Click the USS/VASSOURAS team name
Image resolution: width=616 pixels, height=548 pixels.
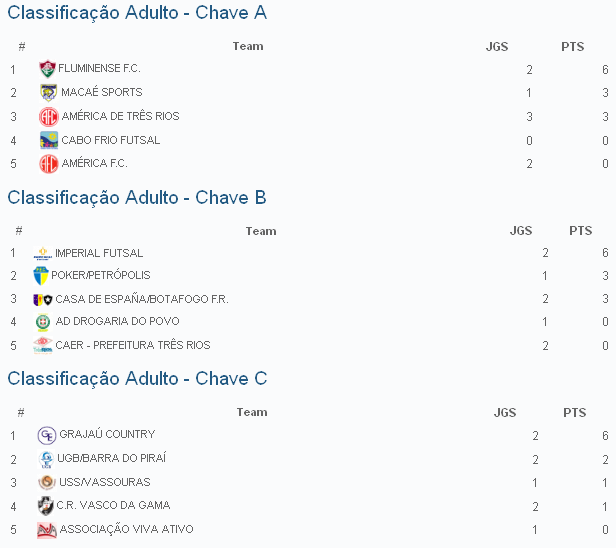pos(105,482)
